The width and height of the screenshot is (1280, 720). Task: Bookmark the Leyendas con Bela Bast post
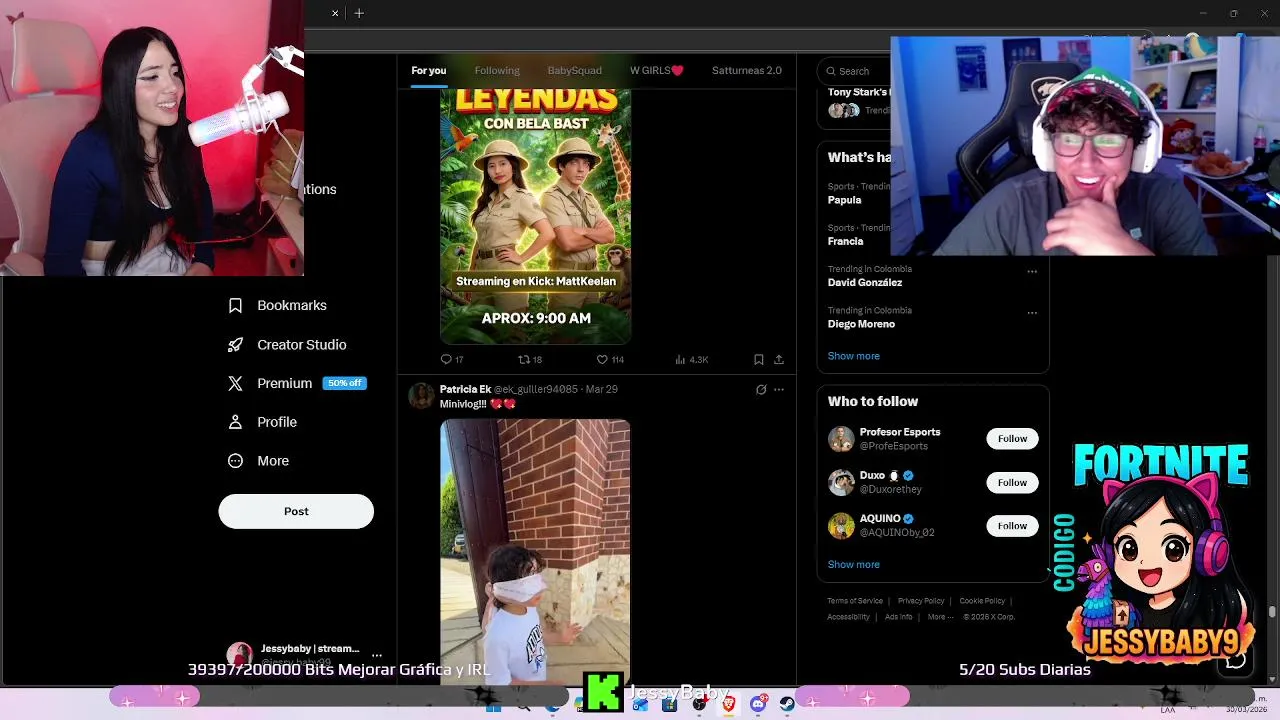coord(759,359)
